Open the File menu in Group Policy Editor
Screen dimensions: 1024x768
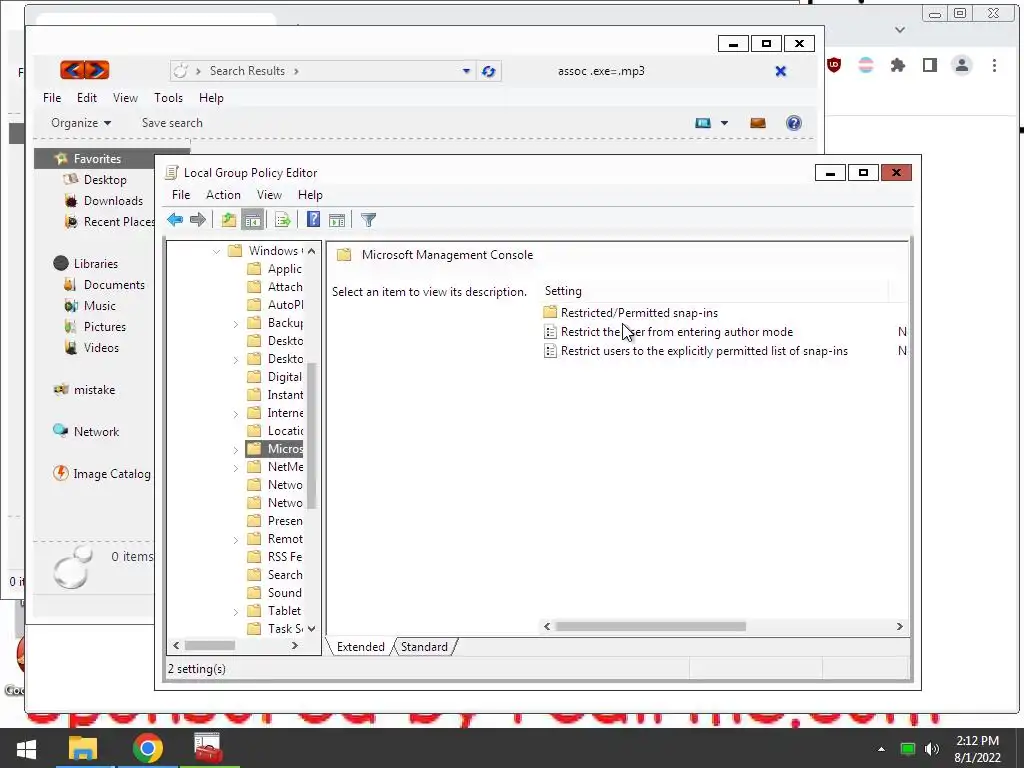[x=181, y=195]
